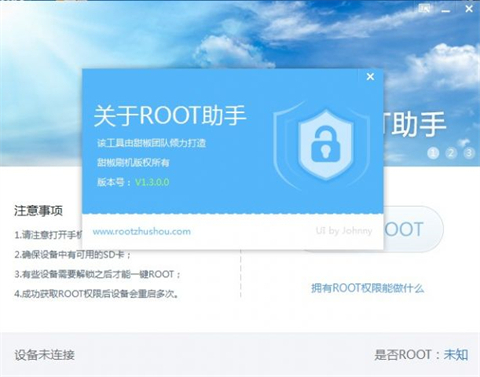The image size is (480, 377).
Task: Minimize the ROOT助手 main window
Action: (x=446, y=10)
